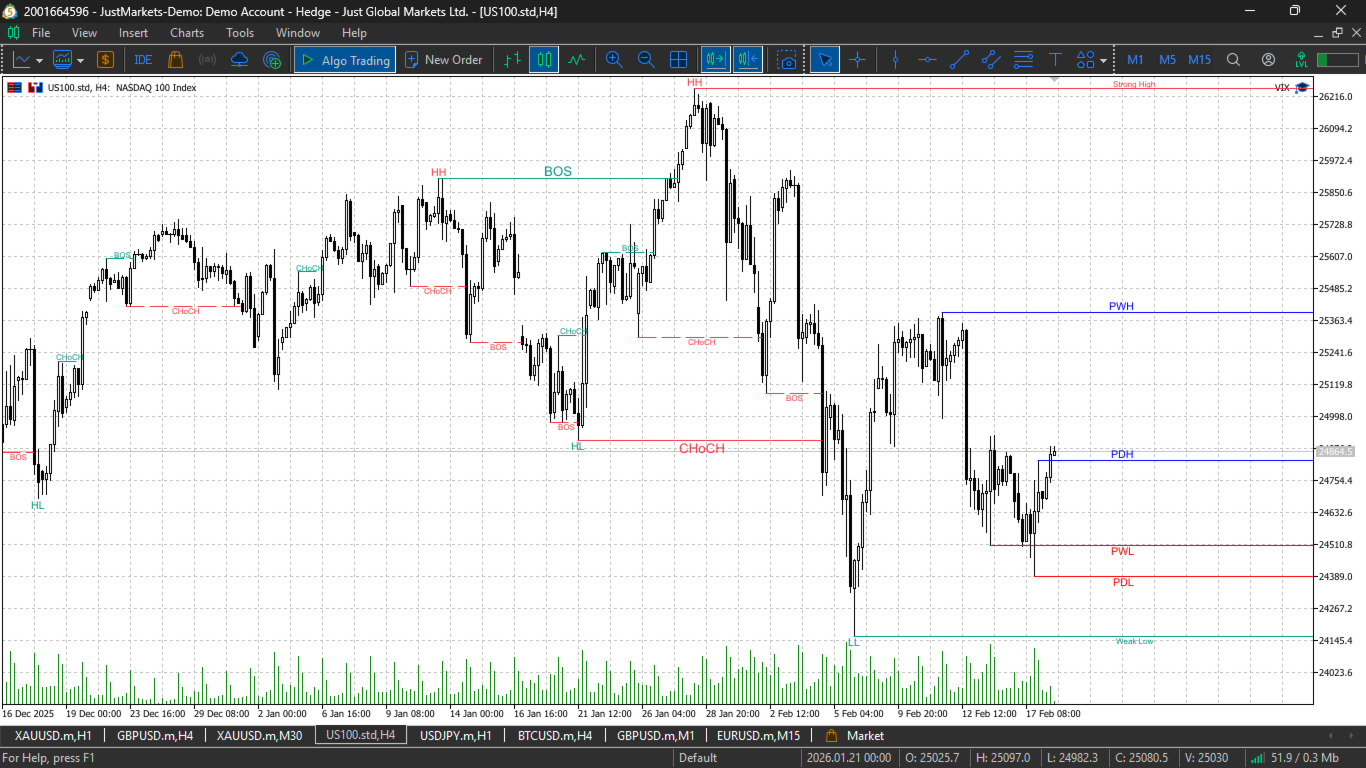Open the Market Watch dollar icon

click(105, 60)
